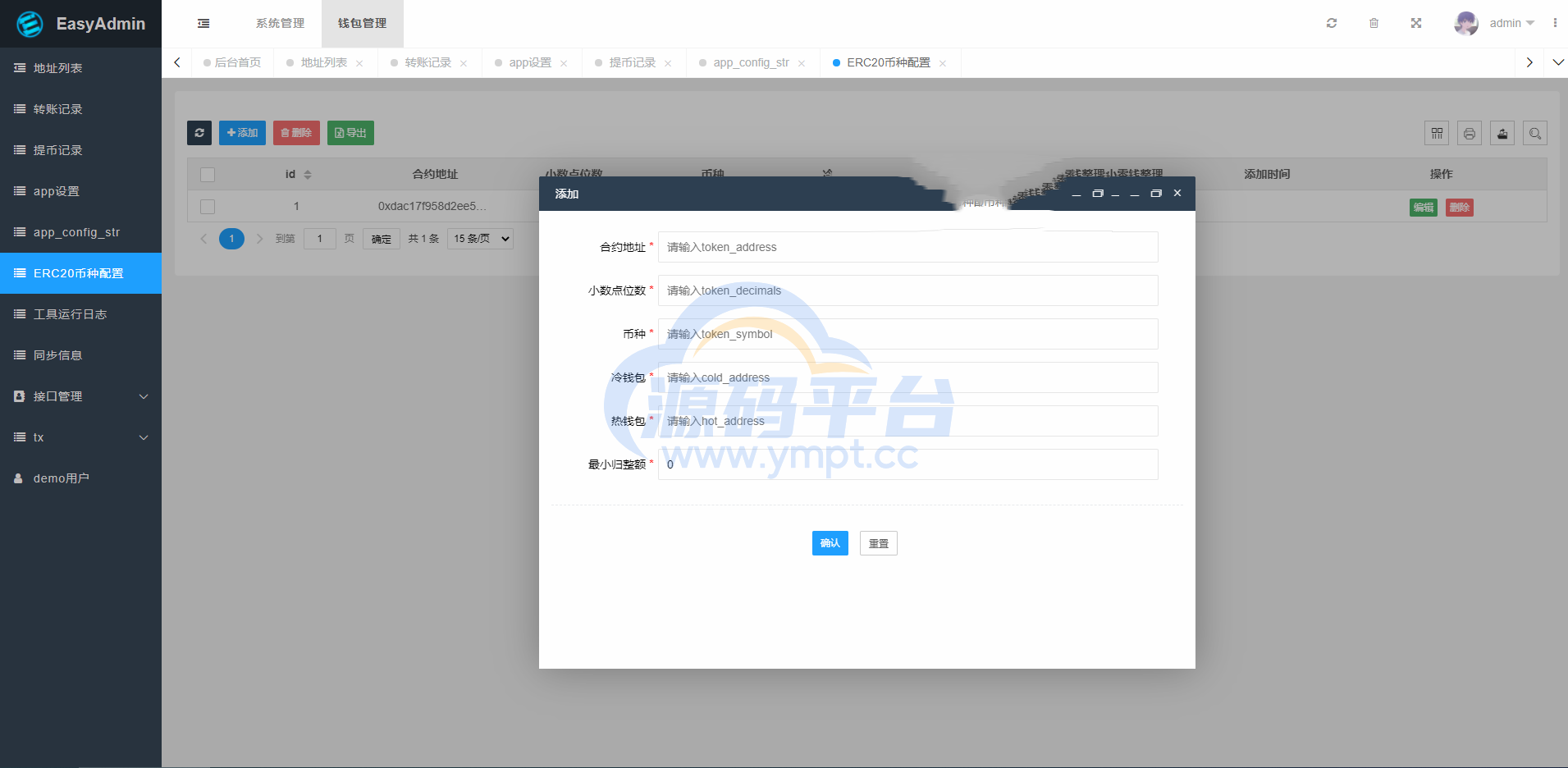Close the app设置 tab

click(564, 63)
